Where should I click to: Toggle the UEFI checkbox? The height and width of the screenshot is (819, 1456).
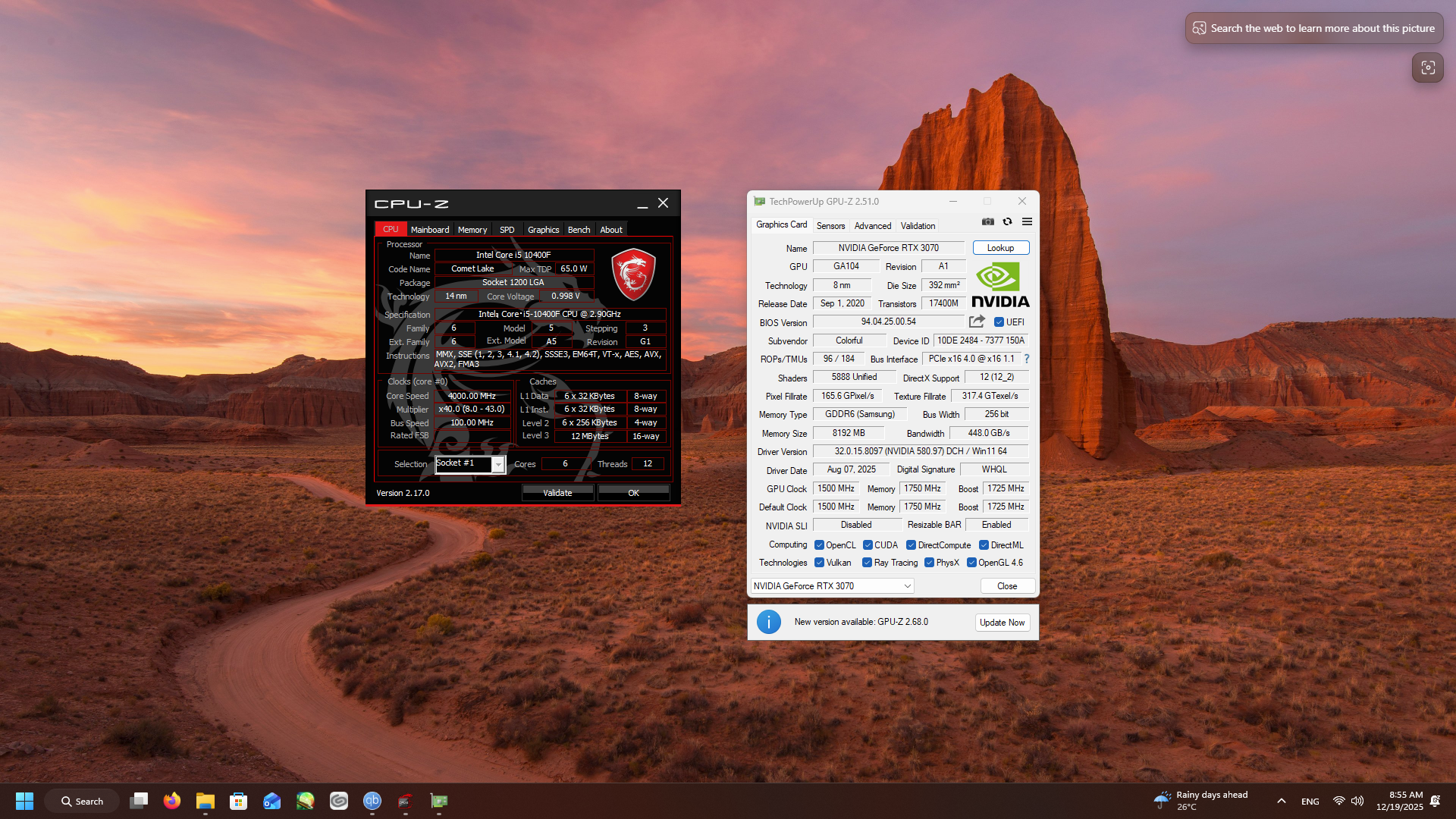pyautogui.click(x=999, y=322)
